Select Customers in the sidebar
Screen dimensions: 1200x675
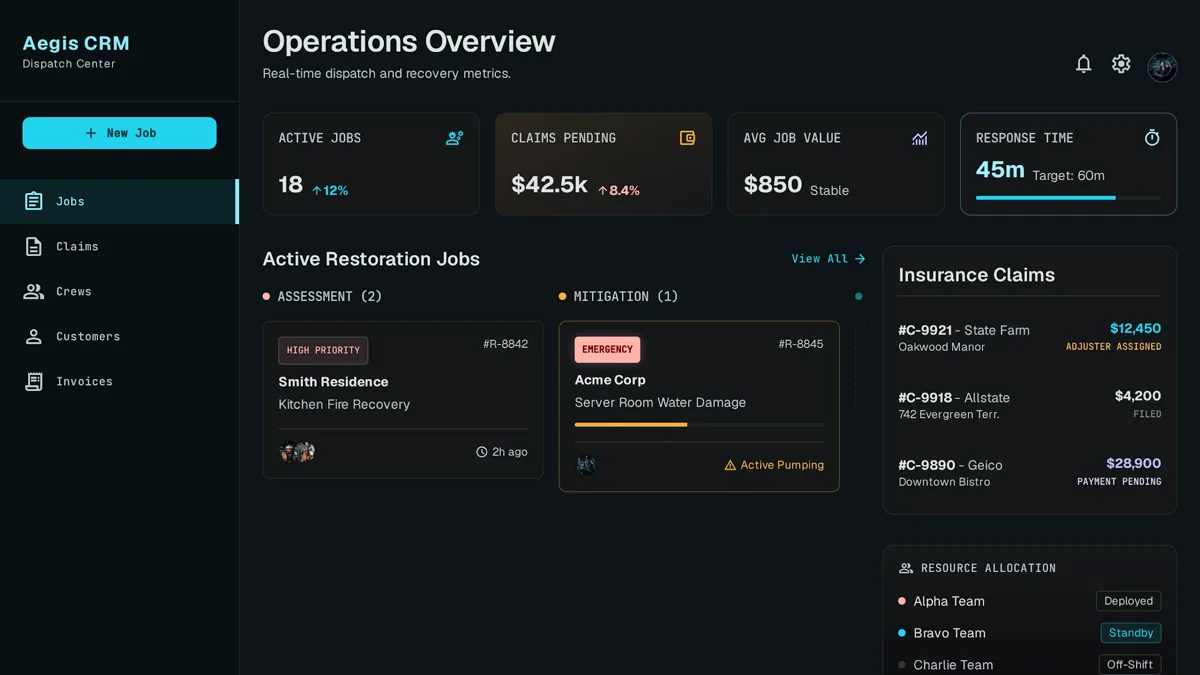coord(119,336)
